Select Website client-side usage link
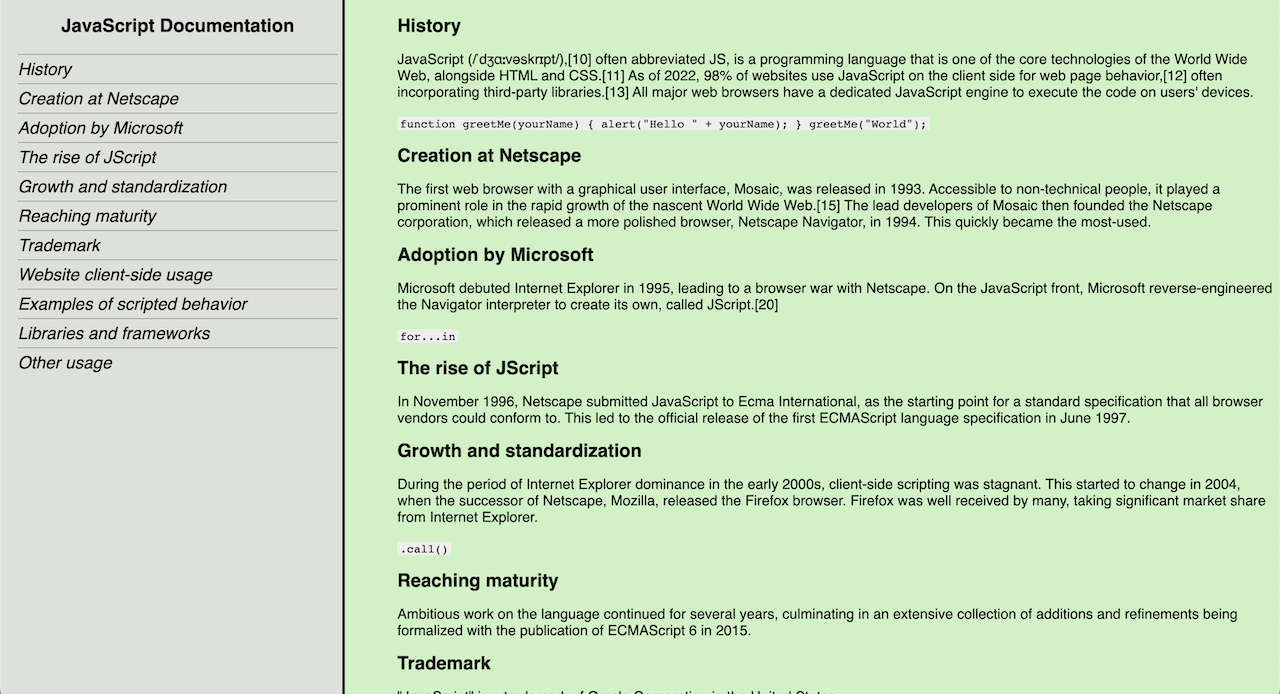 pyautogui.click(x=113, y=275)
